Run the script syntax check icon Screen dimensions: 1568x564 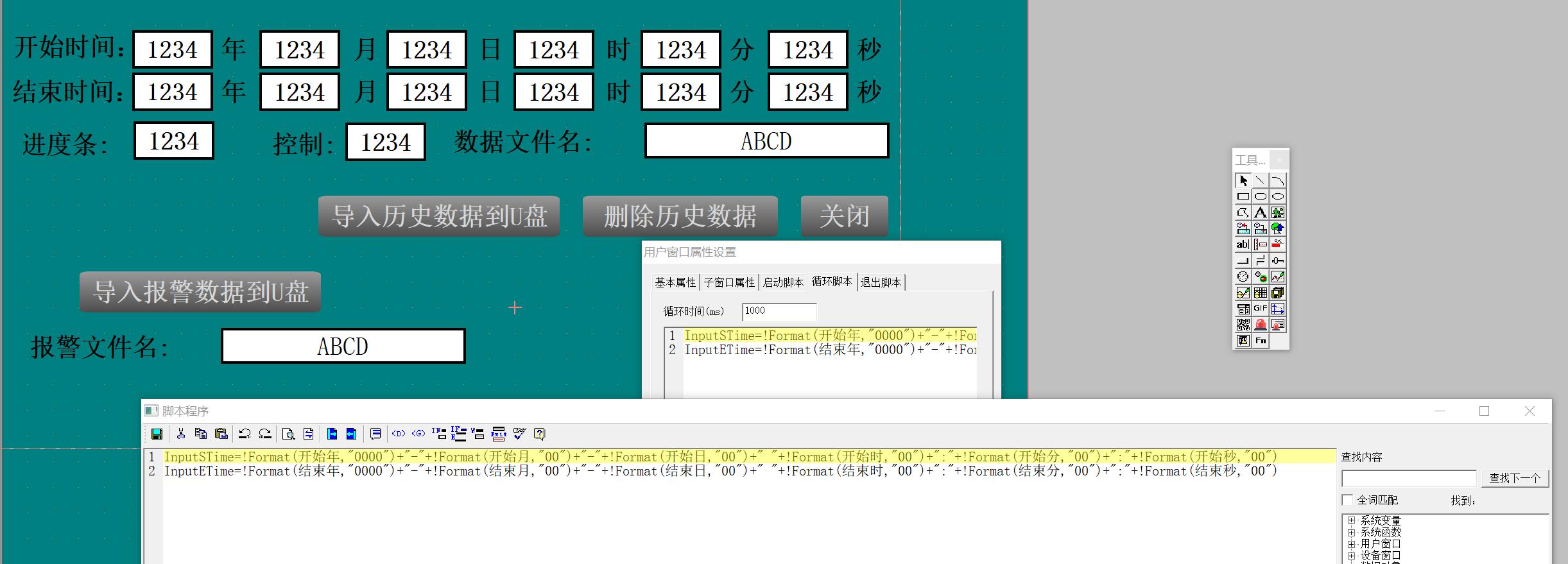[x=519, y=434]
